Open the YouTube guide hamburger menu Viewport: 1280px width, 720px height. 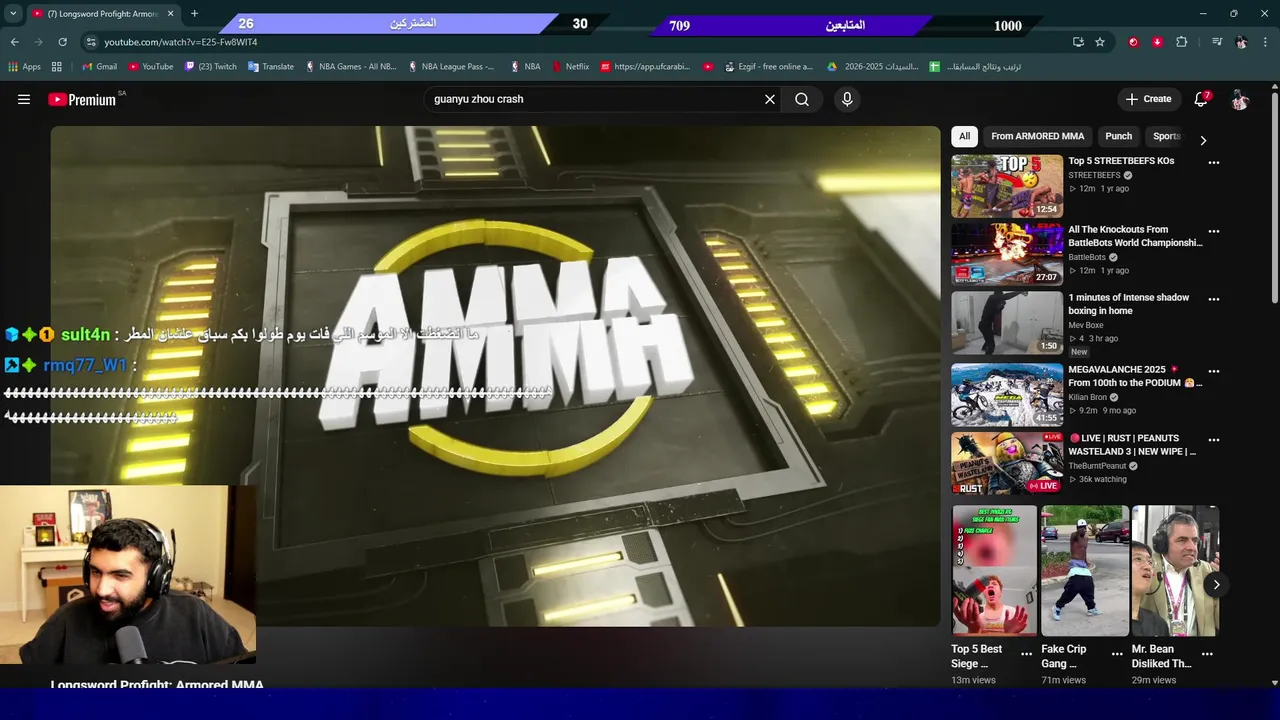click(x=24, y=99)
